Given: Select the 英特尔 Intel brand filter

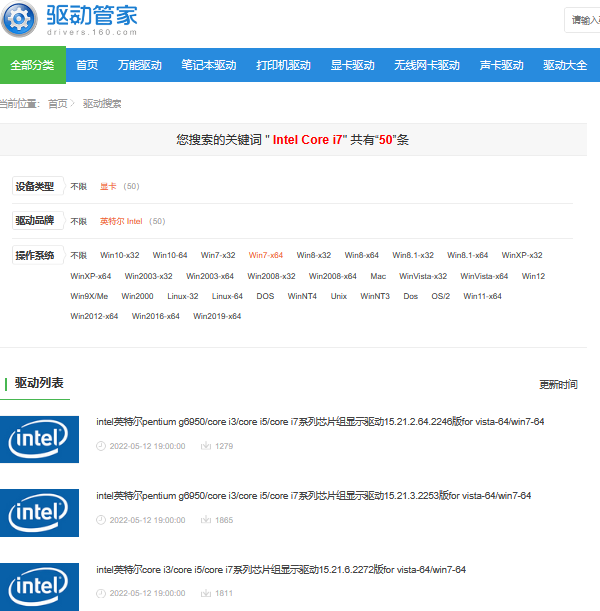Looking at the screenshot, I should click(121, 221).
